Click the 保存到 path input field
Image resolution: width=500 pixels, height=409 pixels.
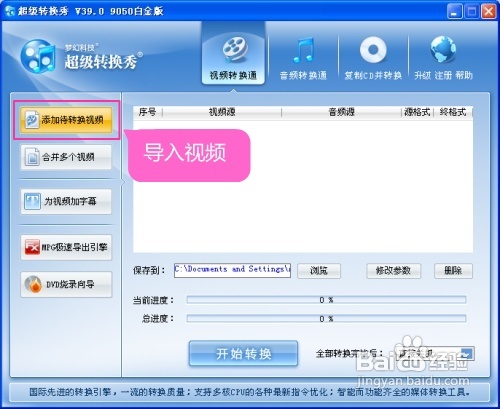tap(232, 270)
